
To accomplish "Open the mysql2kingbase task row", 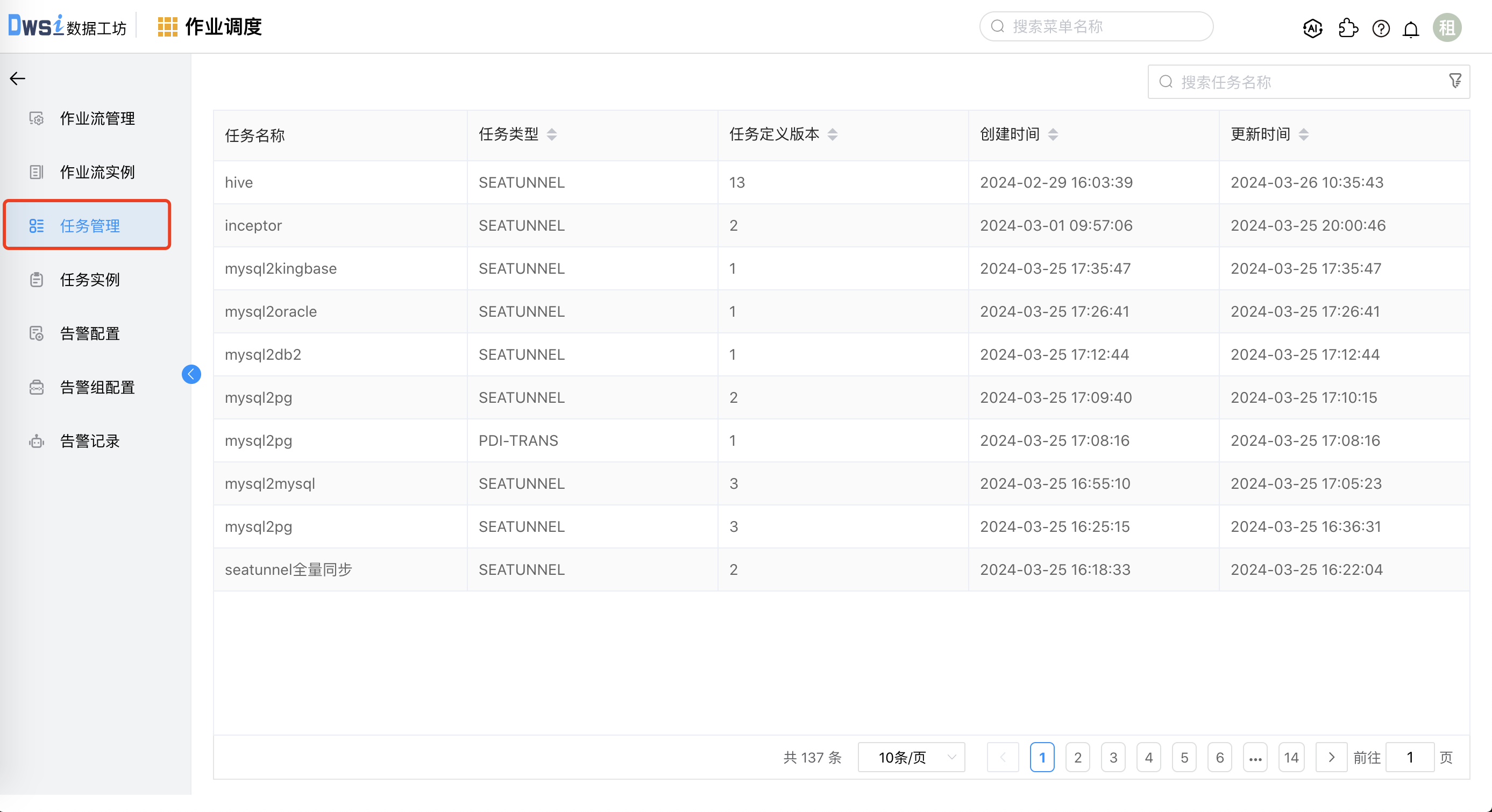I will 280,268.
